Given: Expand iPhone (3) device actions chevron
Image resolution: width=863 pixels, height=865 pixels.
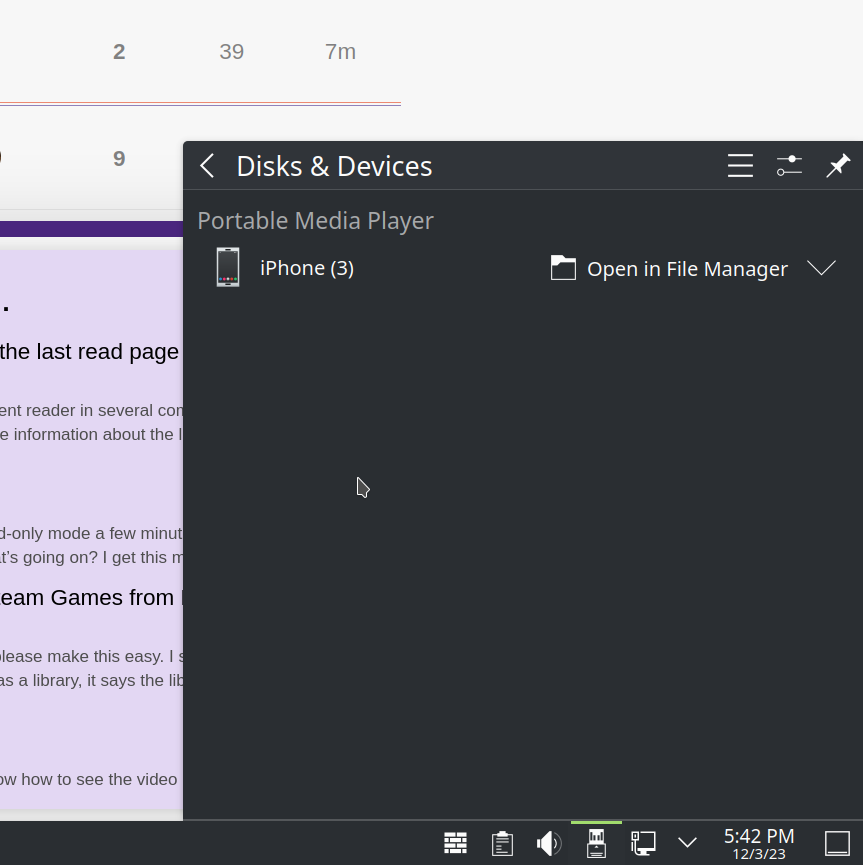Looking at the screenshot, I should 821,268.
